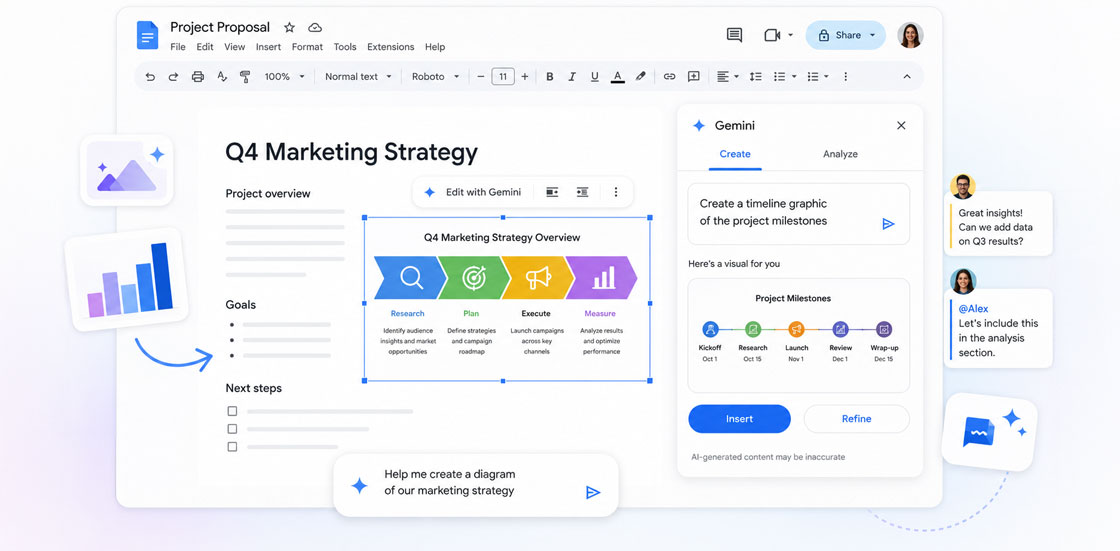
Task: Open the account profile avatar
Action: click(x=910, y=35)
